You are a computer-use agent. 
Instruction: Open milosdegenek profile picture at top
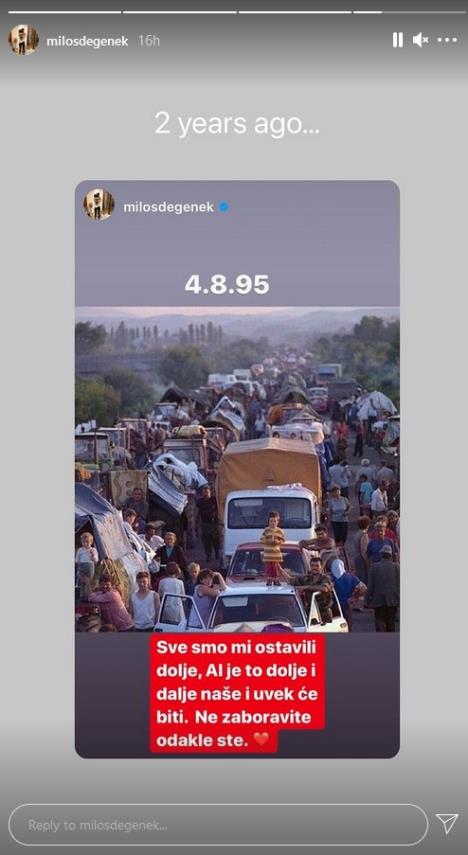tap(23, 40)
